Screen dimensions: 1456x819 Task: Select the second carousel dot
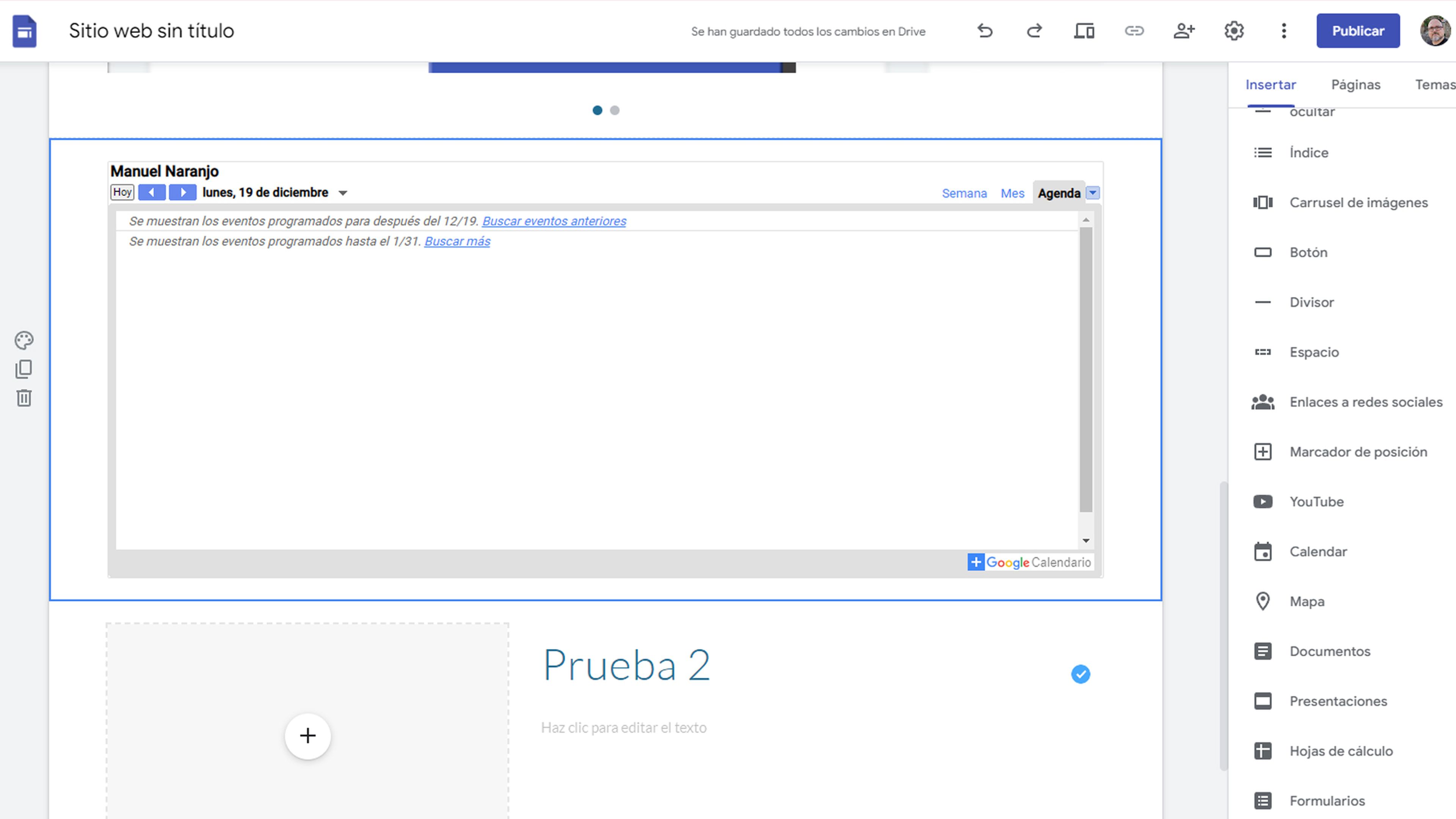615,110
